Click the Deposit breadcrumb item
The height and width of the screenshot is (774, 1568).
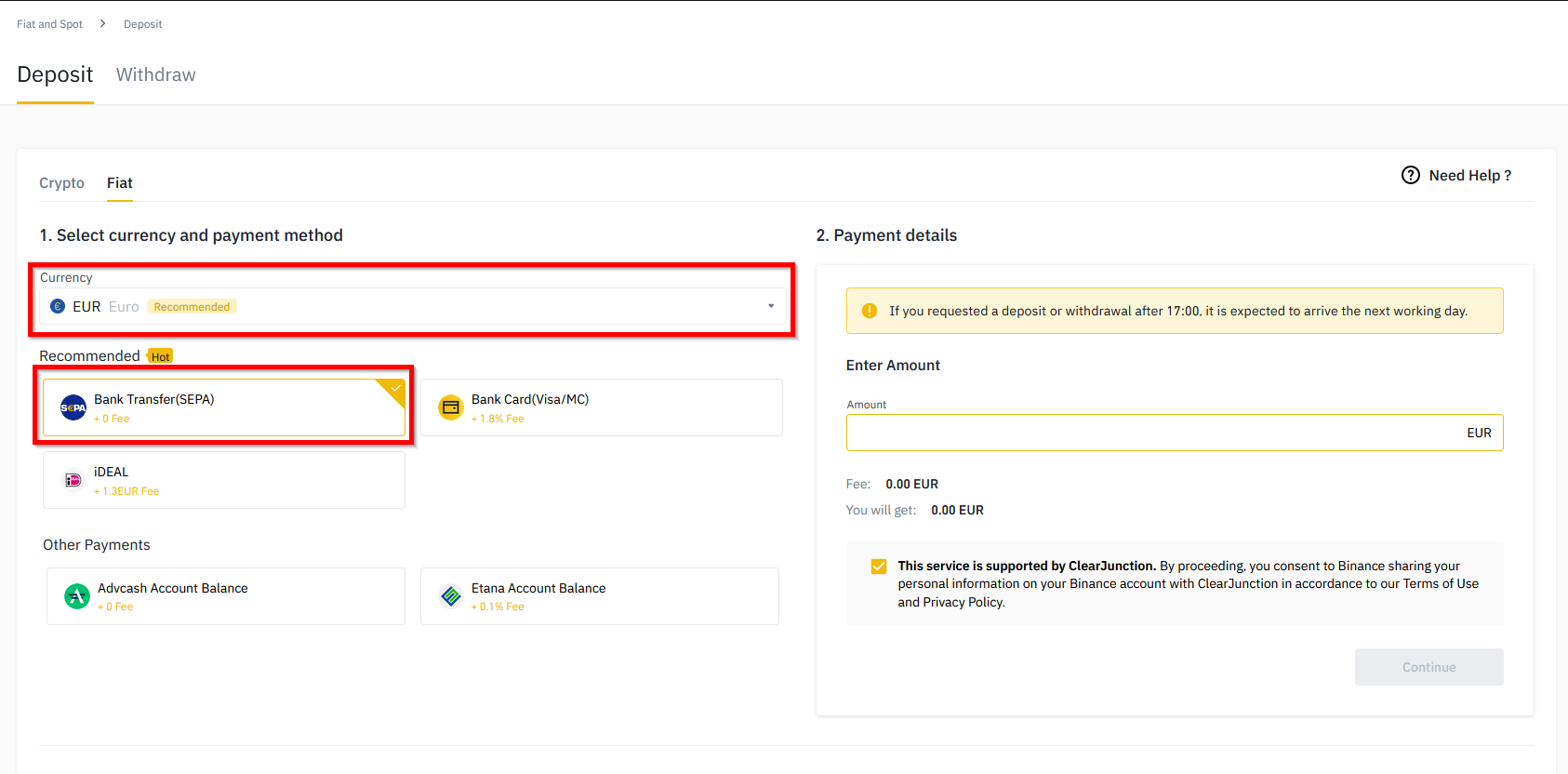point(142,24)
